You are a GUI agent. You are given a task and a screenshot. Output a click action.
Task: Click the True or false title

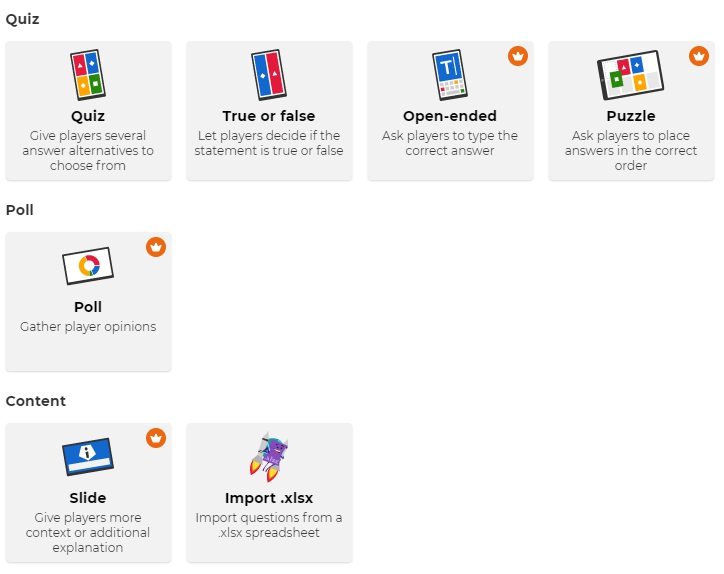pos(269,116)
